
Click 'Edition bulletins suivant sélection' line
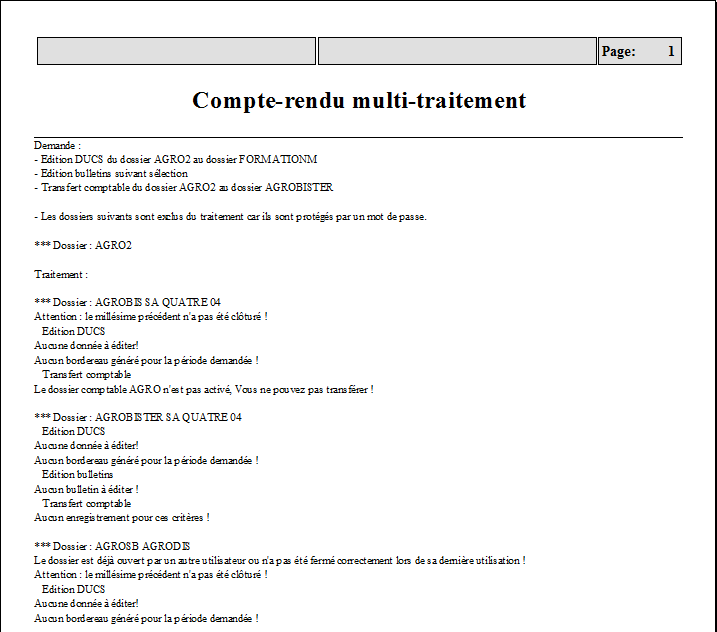[x=111, y=173]
